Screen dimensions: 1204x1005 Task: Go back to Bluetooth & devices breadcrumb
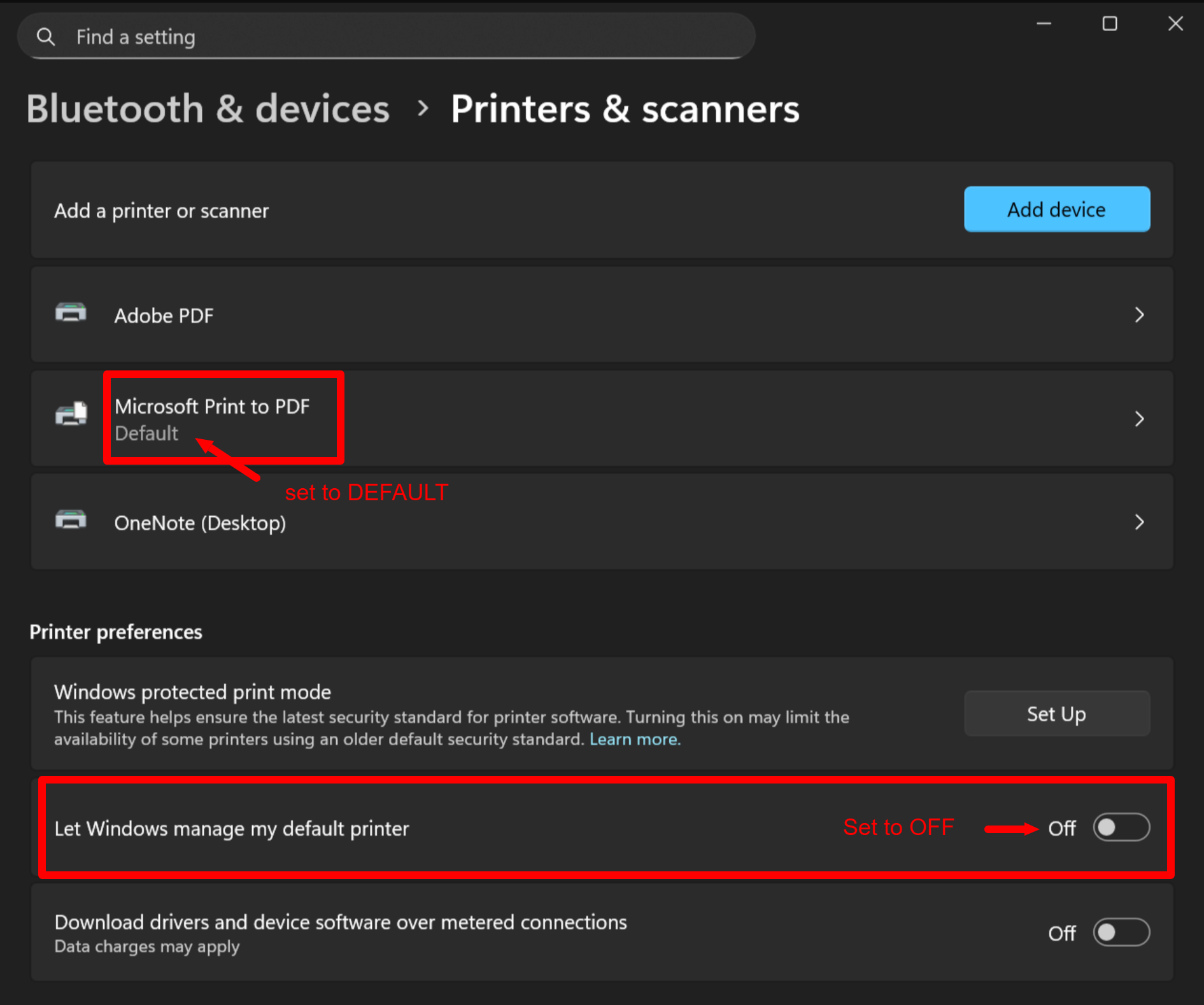click(x=208, y=109)
